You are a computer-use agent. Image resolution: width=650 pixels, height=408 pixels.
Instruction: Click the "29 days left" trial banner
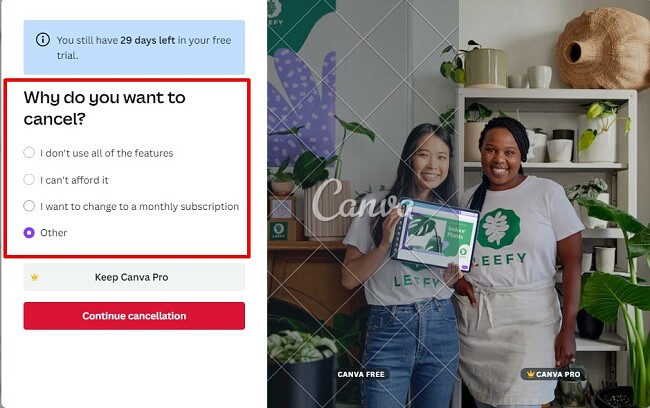click(134, 47)
